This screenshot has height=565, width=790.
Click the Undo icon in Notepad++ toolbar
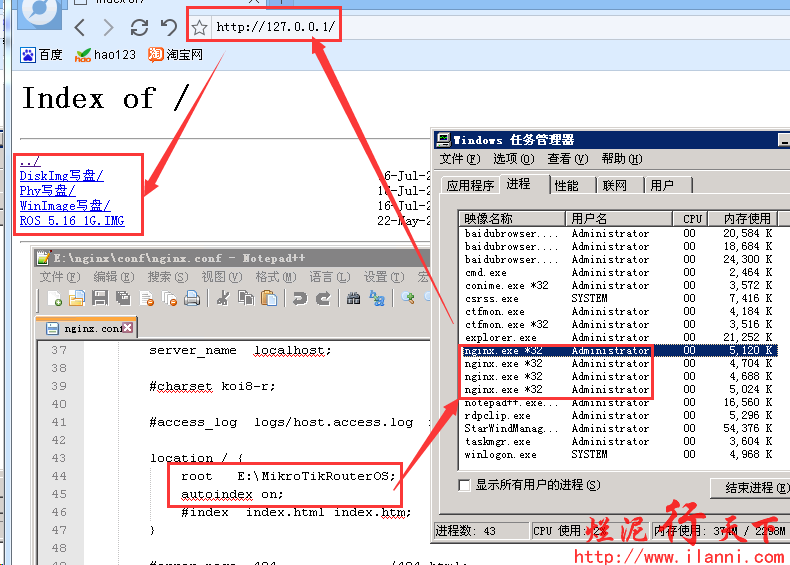(299, 298)
